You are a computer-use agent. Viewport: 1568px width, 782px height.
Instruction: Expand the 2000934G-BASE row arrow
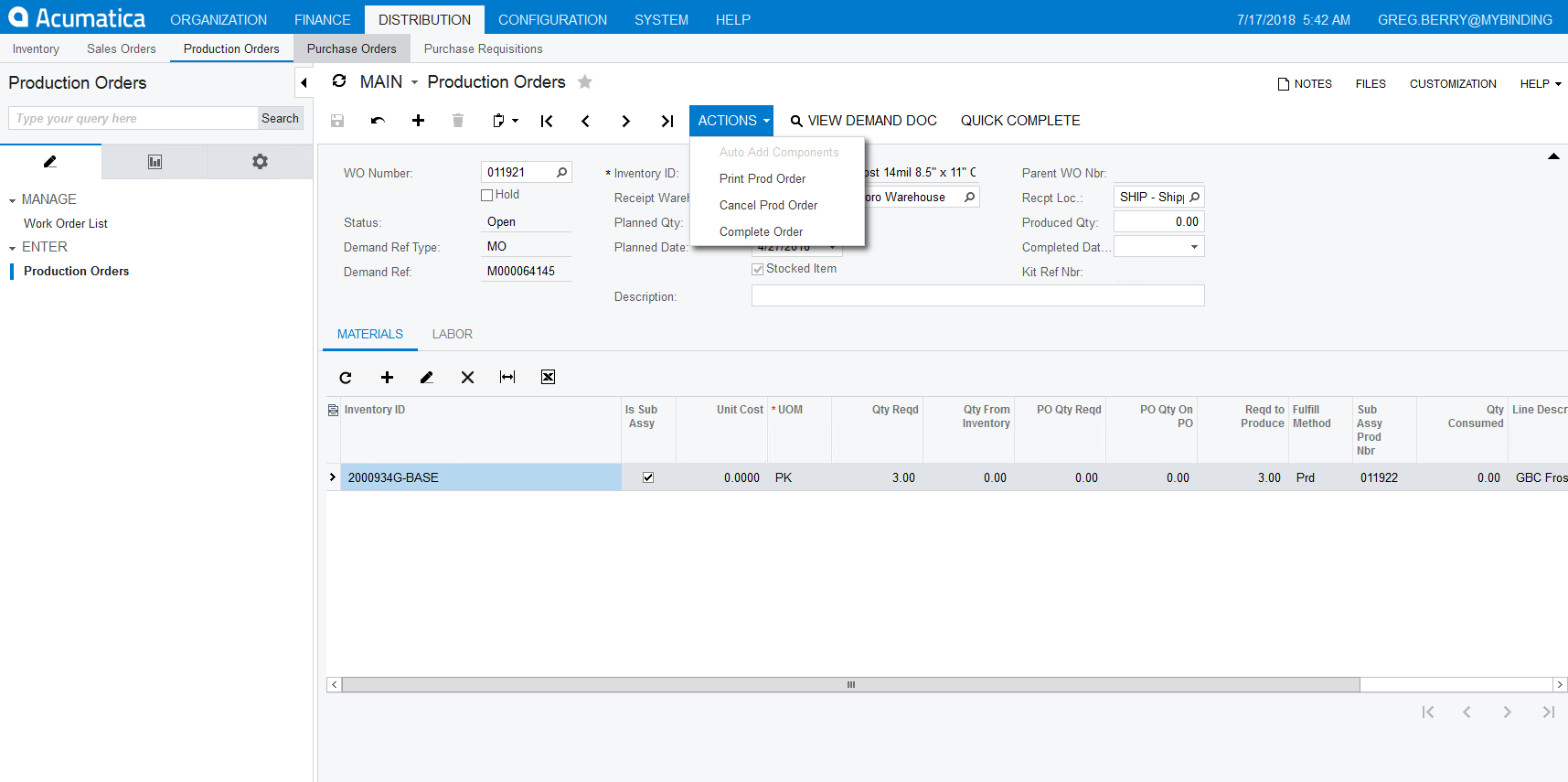[333, 477]
